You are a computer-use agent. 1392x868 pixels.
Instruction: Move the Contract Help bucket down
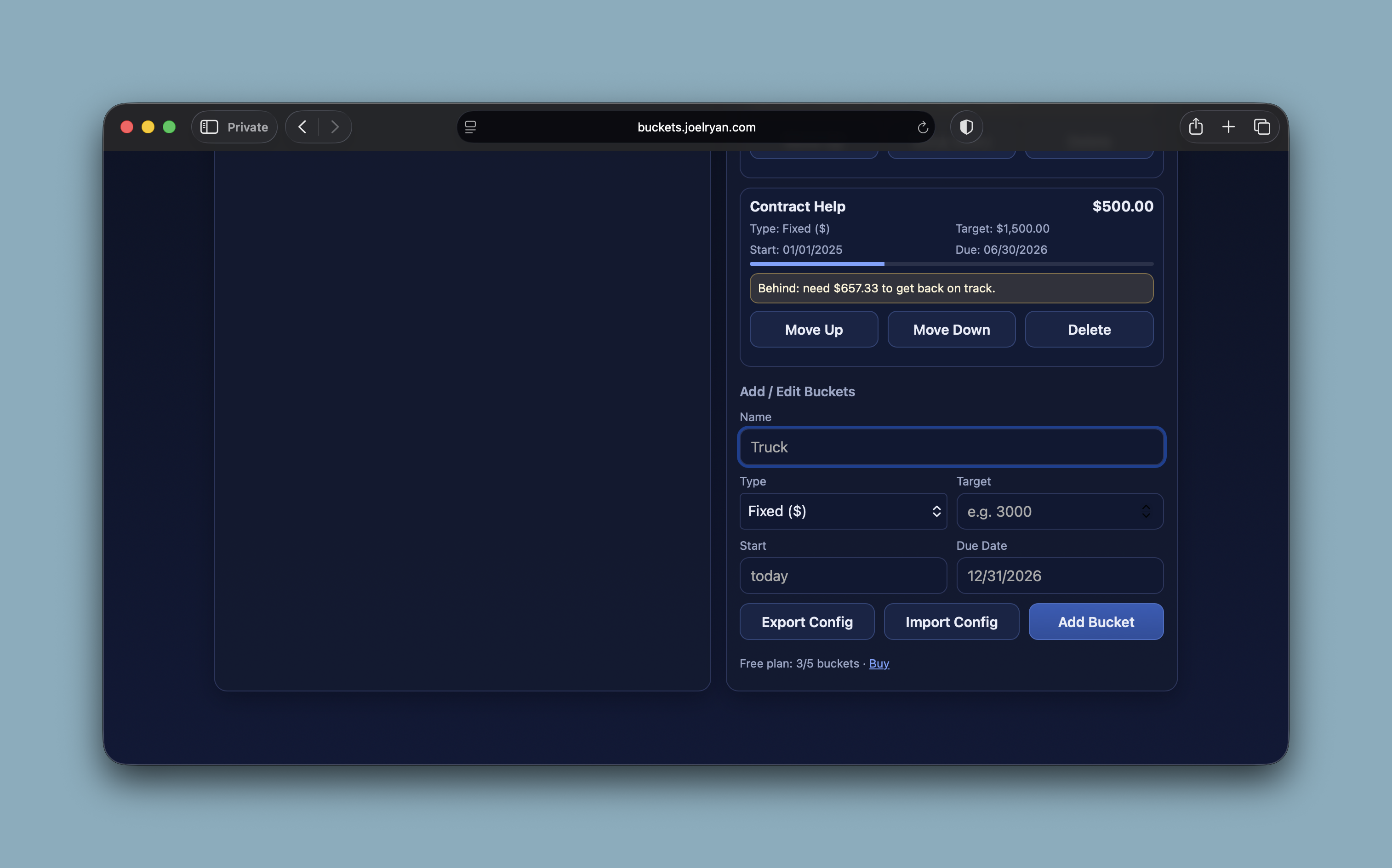click(951, 330)
